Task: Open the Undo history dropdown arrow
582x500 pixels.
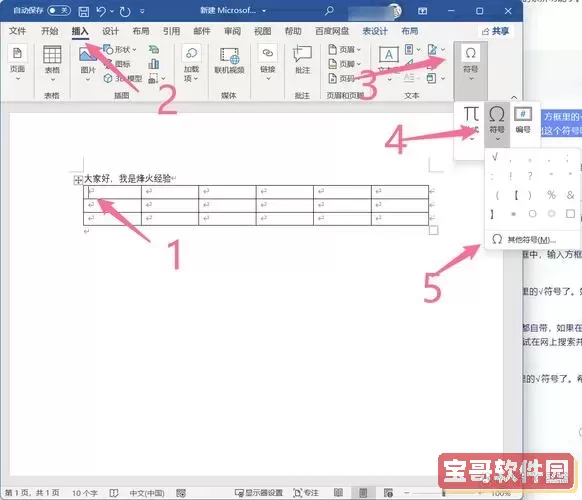Action: (x=112, y=12)
